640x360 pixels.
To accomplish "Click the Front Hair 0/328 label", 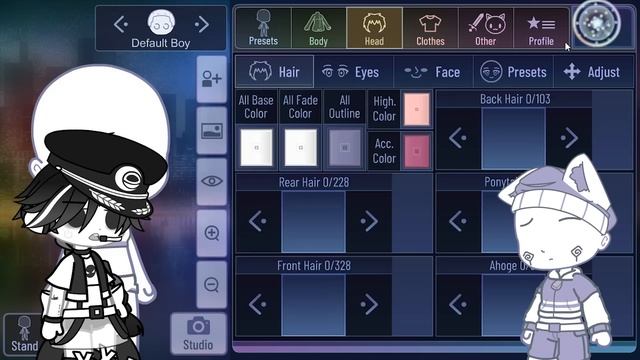I will (x=314, y=266).
